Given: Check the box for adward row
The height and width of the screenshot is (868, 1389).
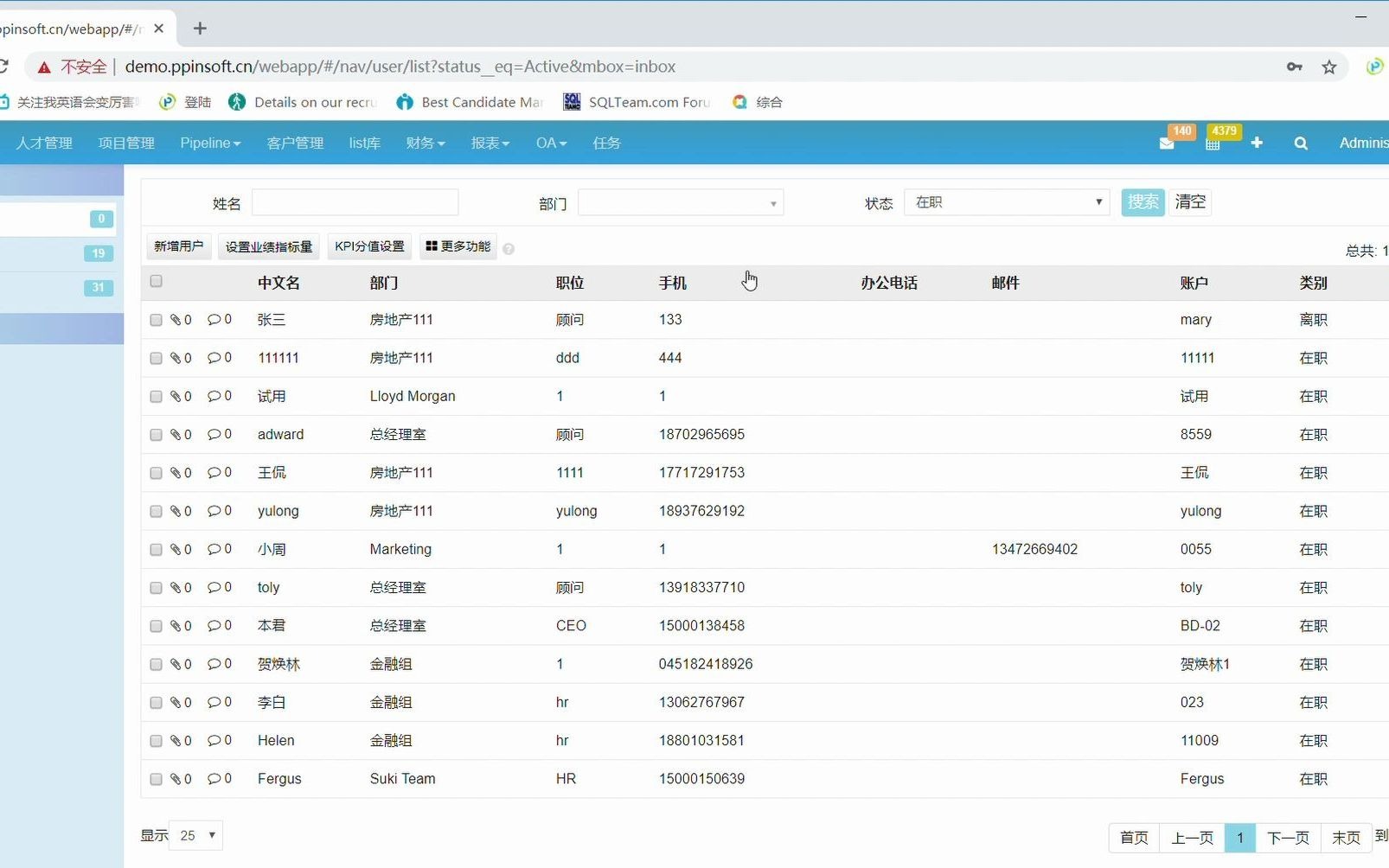Looking at the screenshot, I should (x=156, y=435).
